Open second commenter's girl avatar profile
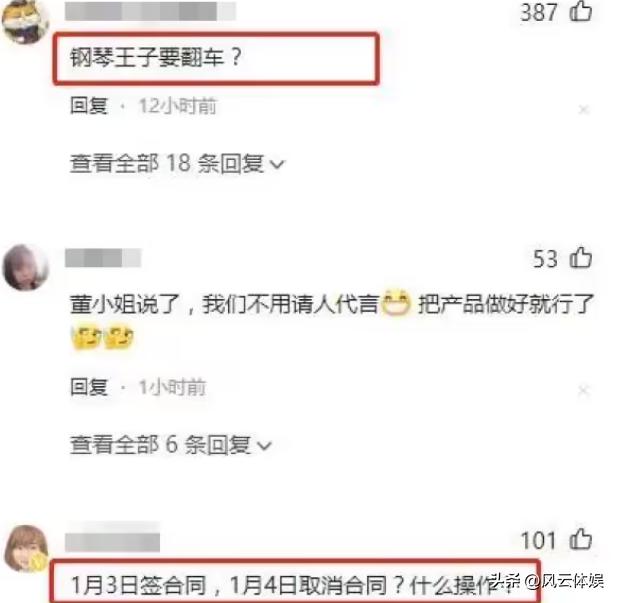Viewport: 618px width, 603px height. coord(25,267)
